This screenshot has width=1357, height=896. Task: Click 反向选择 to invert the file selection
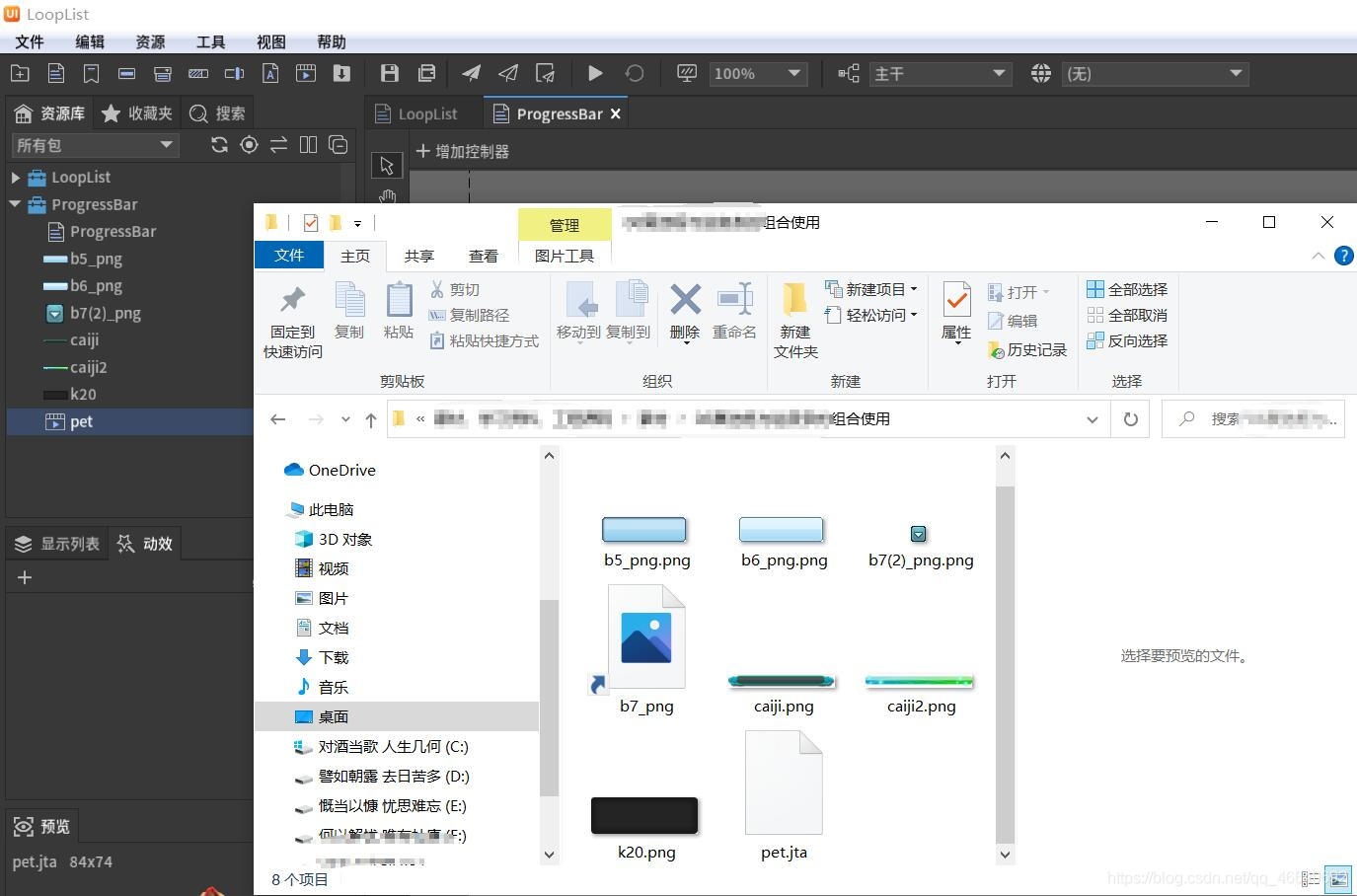coord(1126,340)
